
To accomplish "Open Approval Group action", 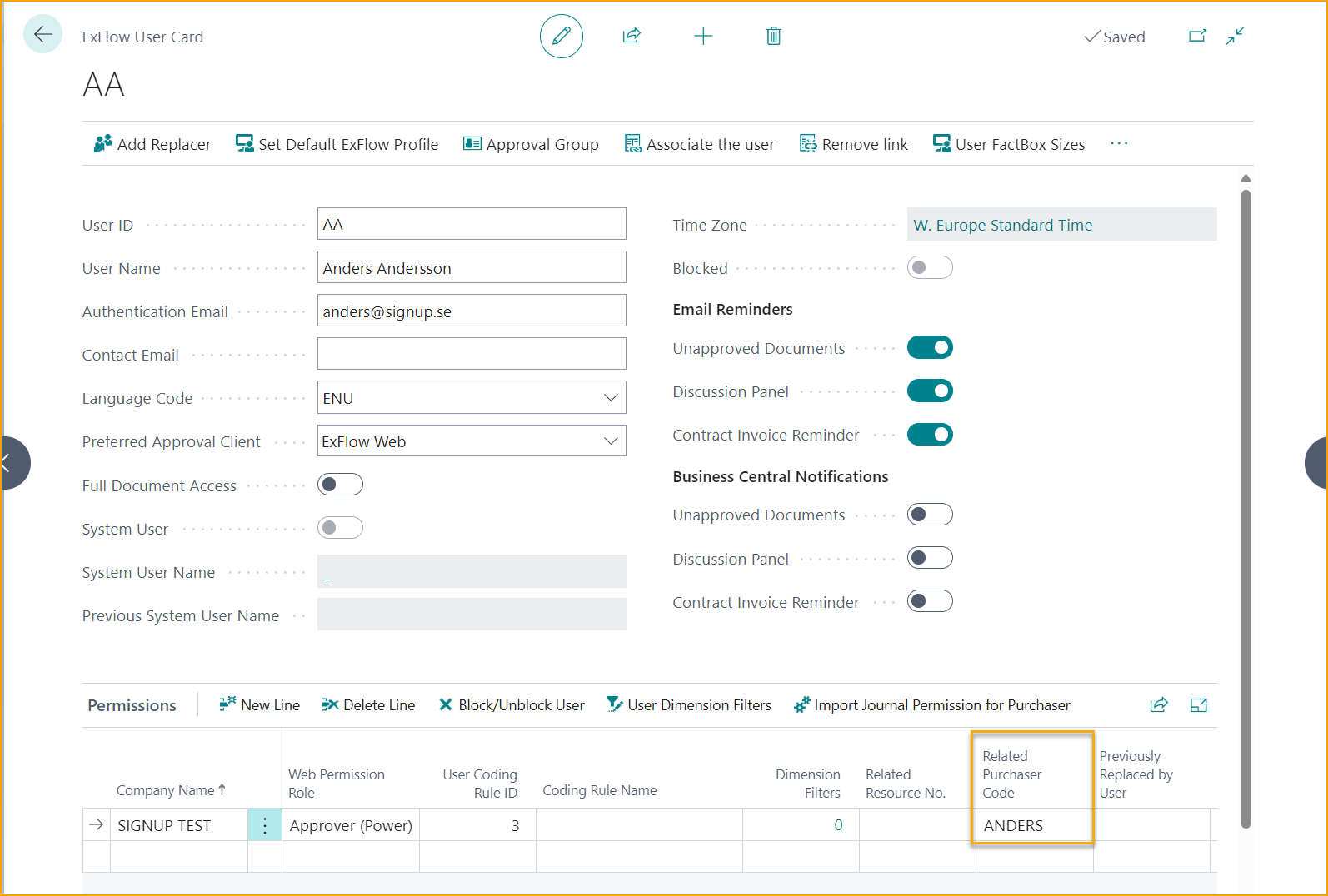I will point(531,144).
